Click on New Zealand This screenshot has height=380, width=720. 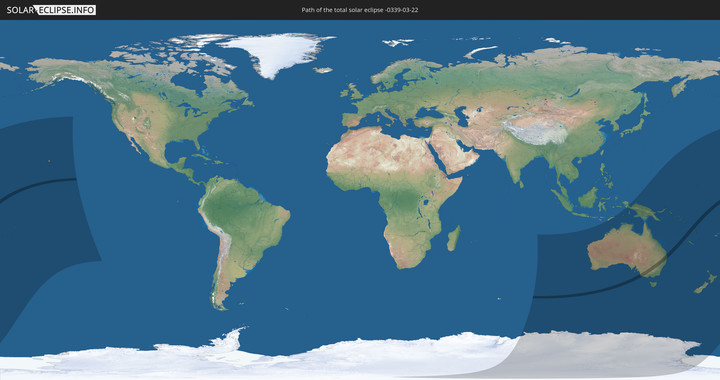click(705, 282)
